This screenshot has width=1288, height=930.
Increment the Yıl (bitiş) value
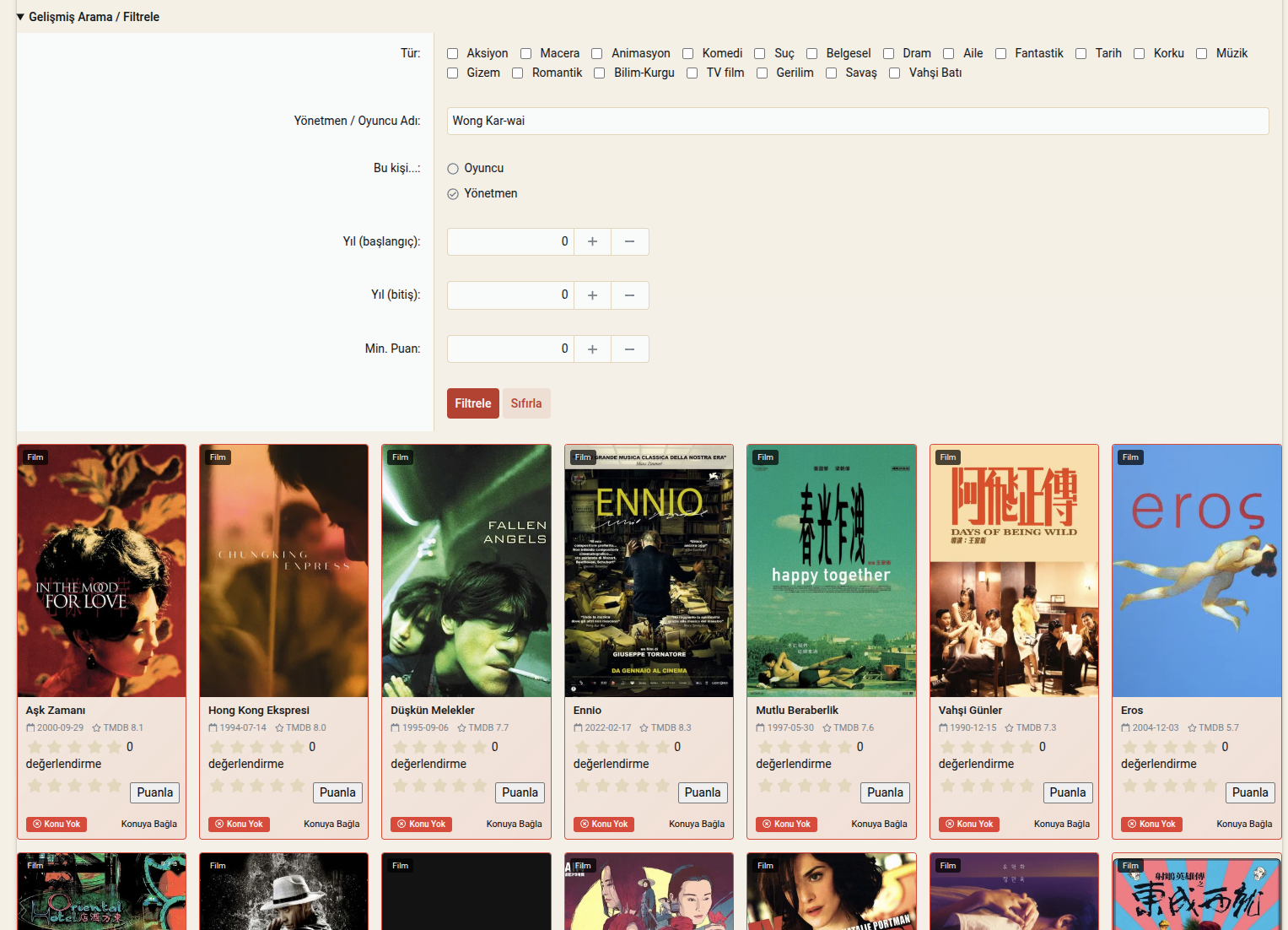point(593,295)
